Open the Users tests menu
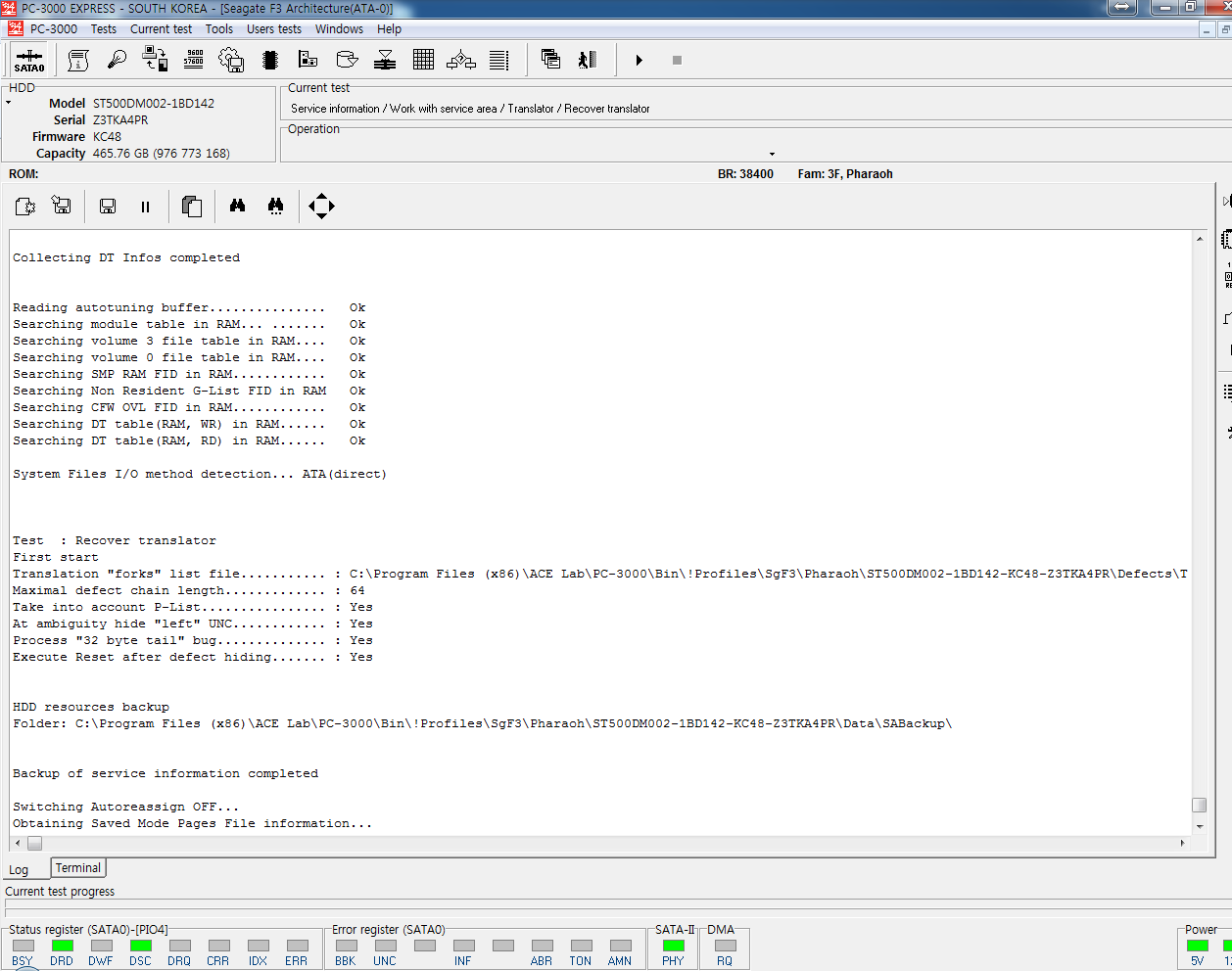This screenshot has height=971, width=1232. (x=274, y=29)
